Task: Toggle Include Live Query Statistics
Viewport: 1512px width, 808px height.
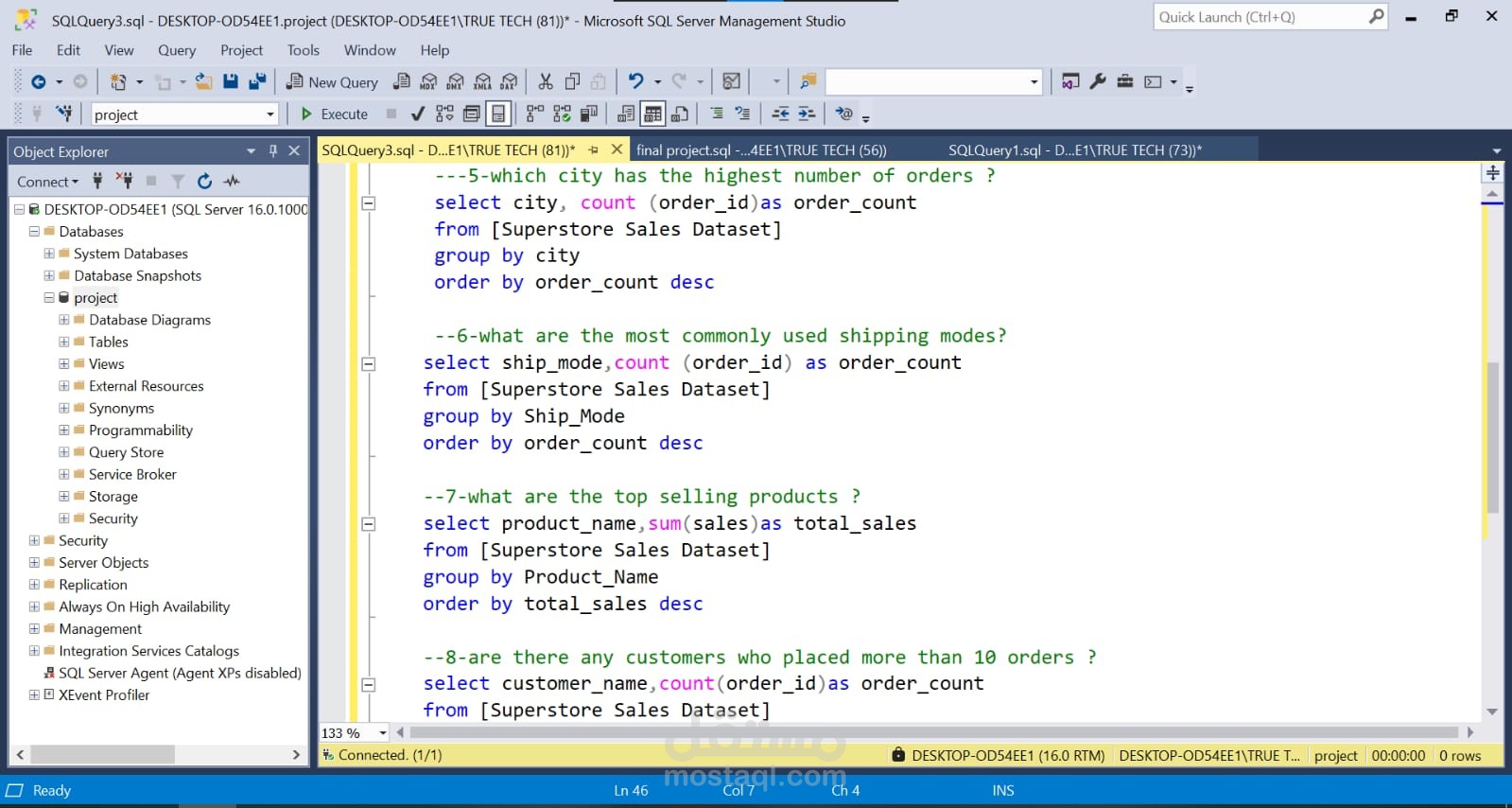Action: click(x=562, y=114)
